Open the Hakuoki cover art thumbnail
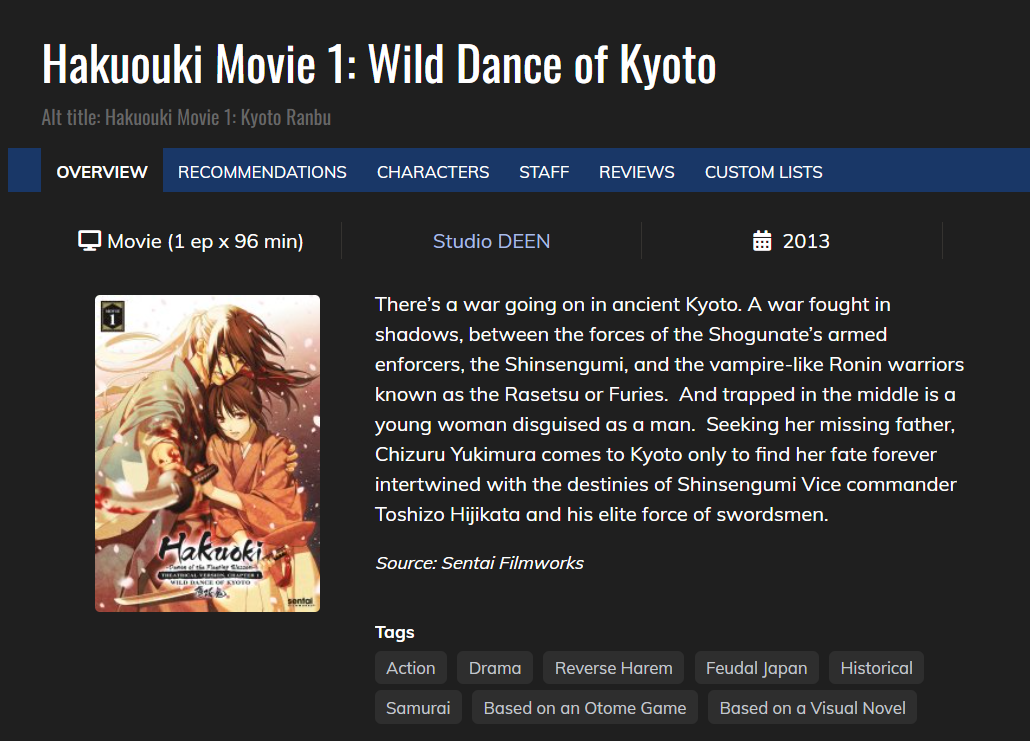 click(x=208, y=453)
